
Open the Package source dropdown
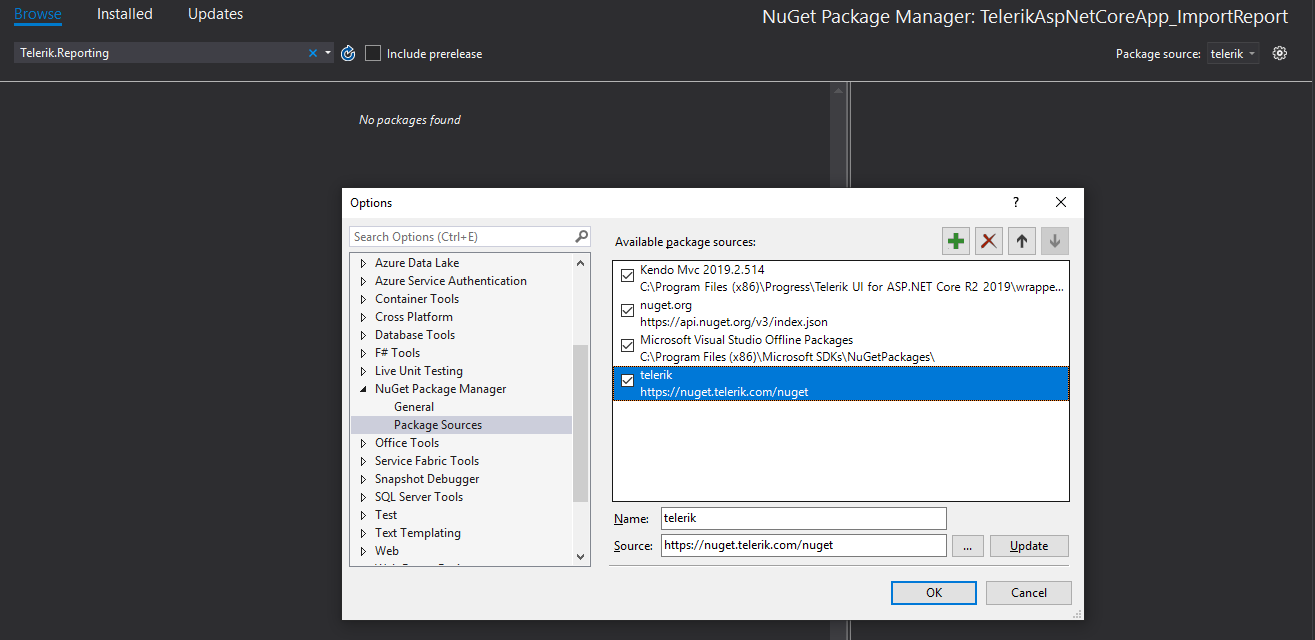click(x=1232, y=53)
